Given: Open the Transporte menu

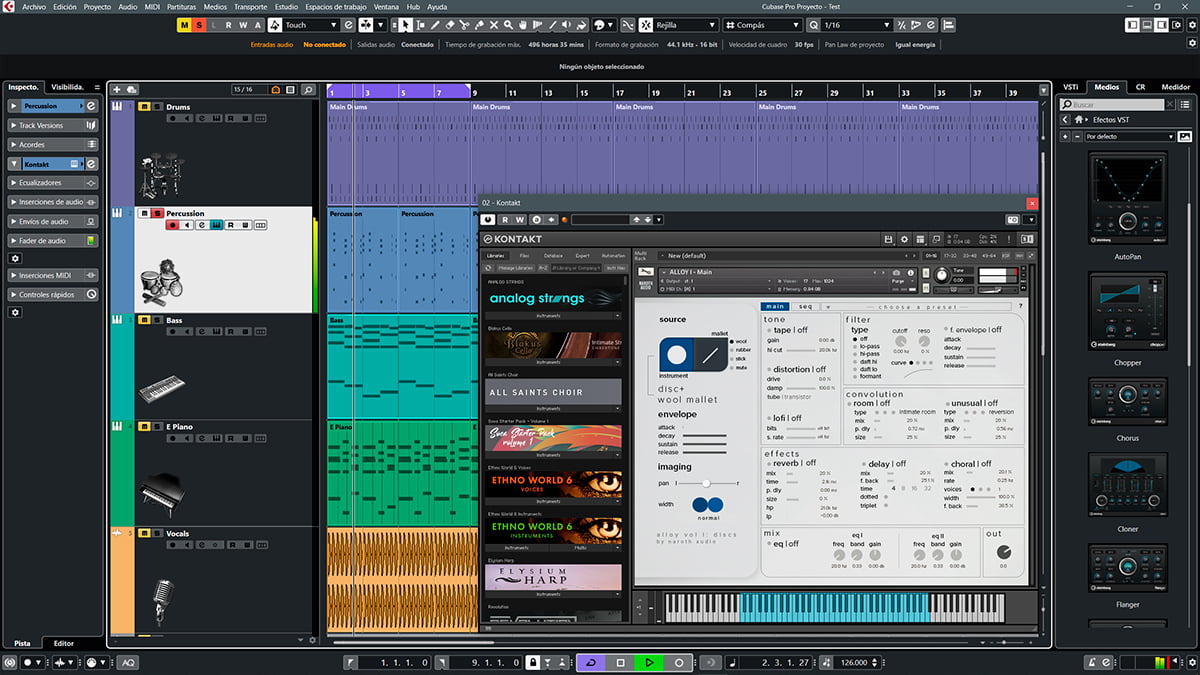Looking at the screenshot, I should click(250, 6).
